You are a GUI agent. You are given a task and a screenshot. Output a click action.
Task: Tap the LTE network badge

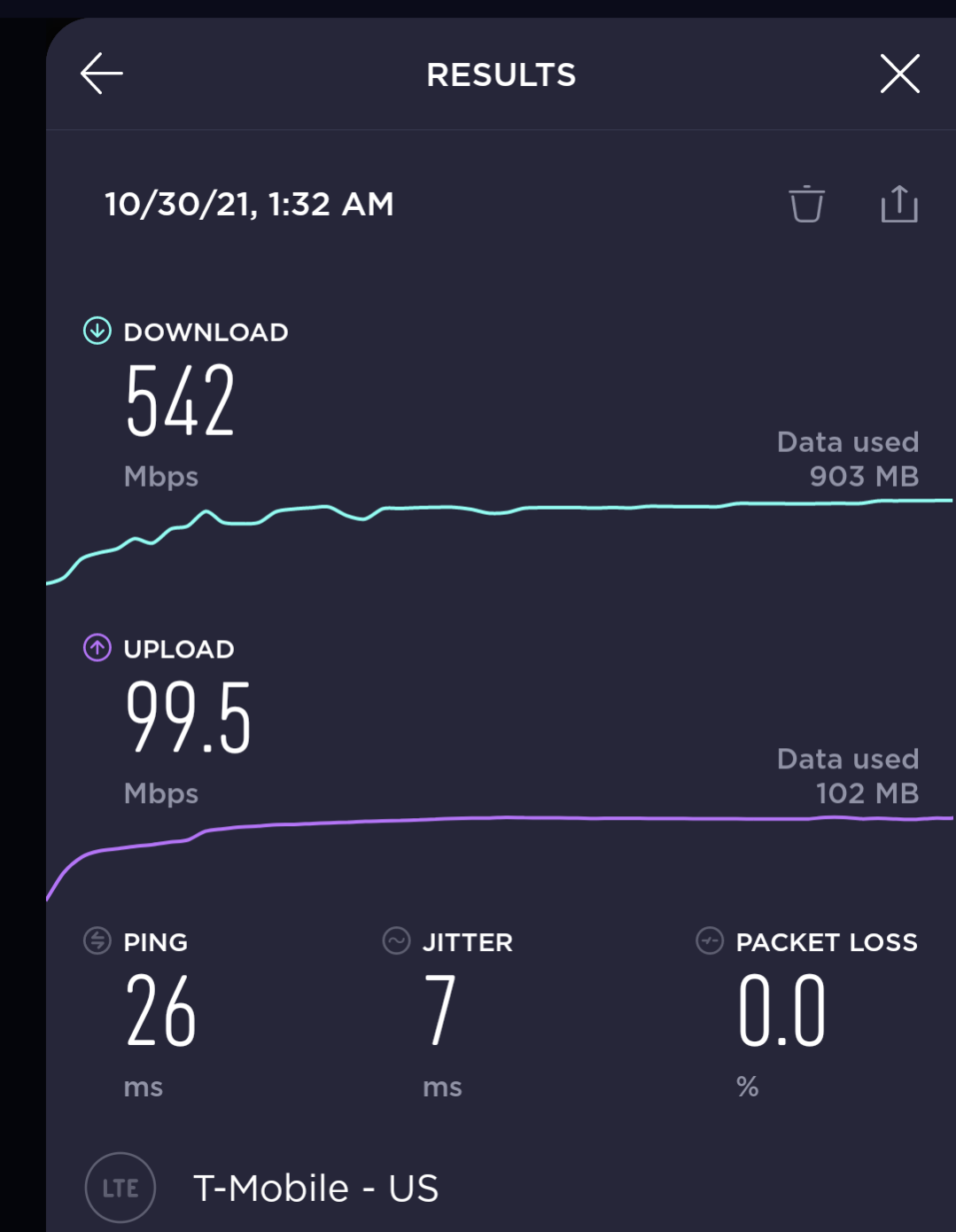(x=120, y=1188)
